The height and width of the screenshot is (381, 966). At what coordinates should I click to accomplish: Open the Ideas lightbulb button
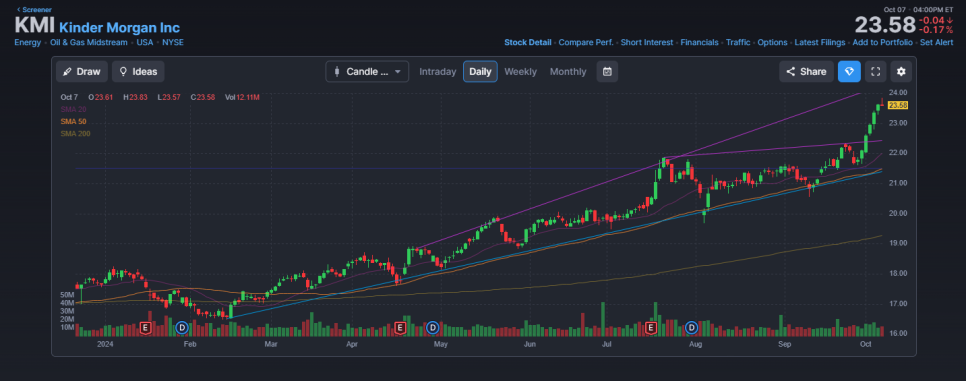coord(138,72)
